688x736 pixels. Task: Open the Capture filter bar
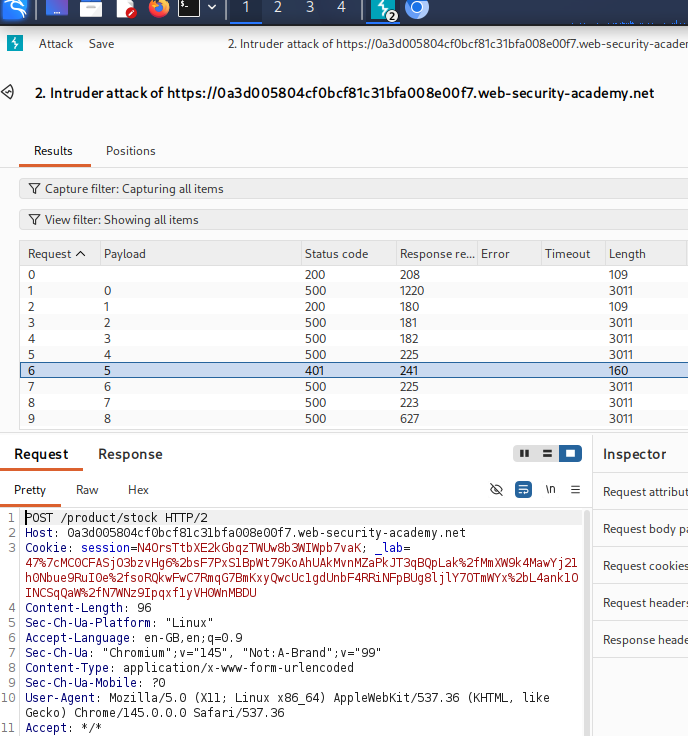353,189
